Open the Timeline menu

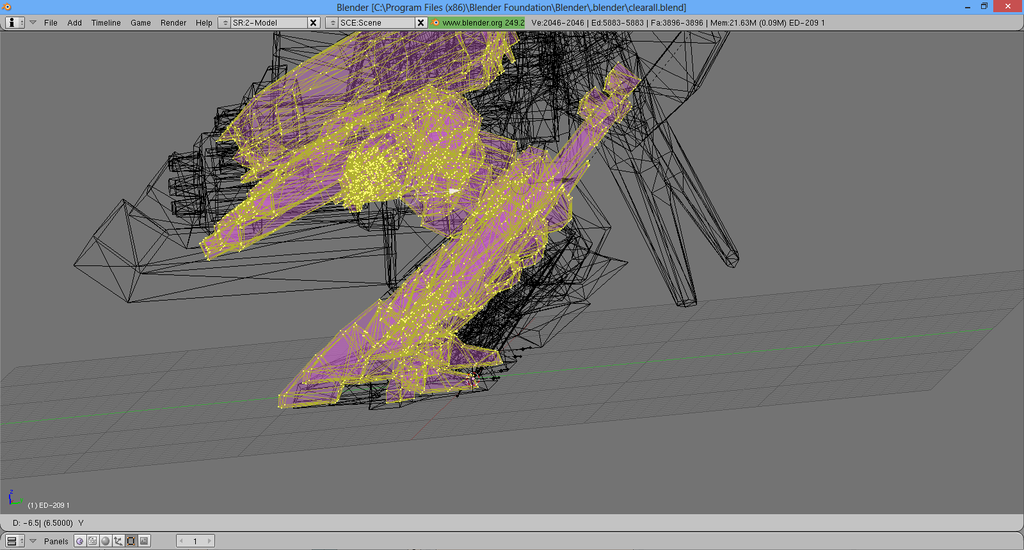106,23
